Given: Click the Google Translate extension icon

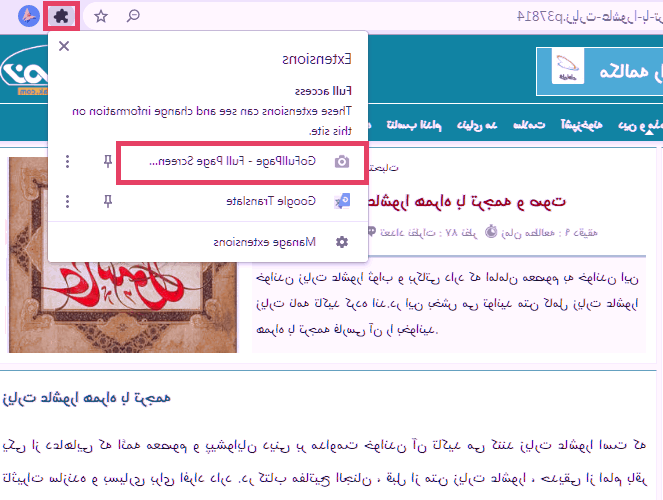Looking at the screenshot, I should (x=341, y=202).
